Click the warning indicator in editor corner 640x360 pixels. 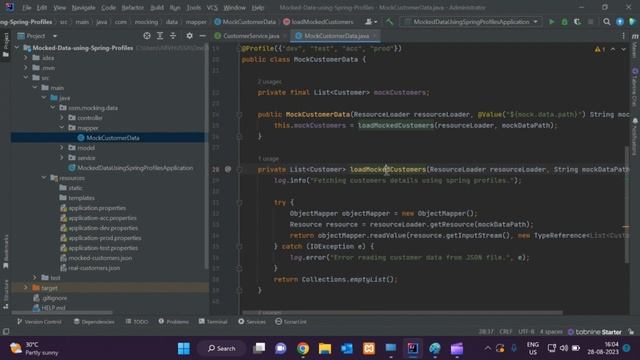[x=600, y=49]
